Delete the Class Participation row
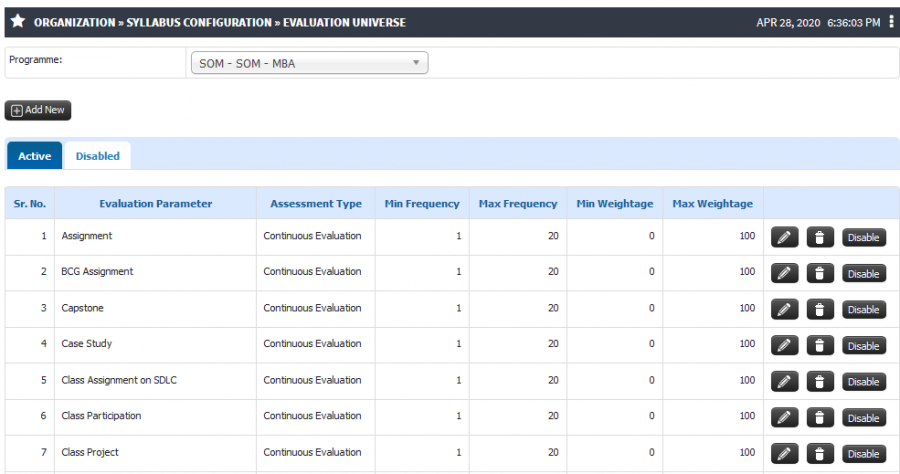This screenshot has width=900, height=474. (x=820, y=418)
